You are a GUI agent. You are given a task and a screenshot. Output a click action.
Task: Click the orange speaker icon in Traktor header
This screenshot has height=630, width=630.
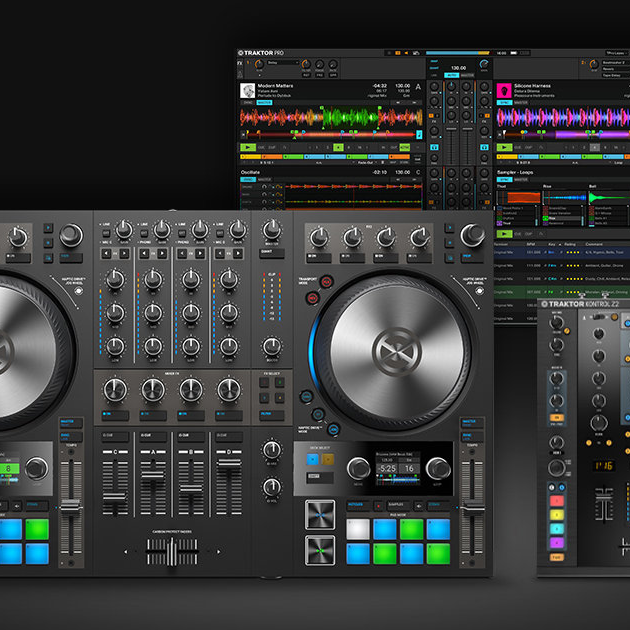406,53
